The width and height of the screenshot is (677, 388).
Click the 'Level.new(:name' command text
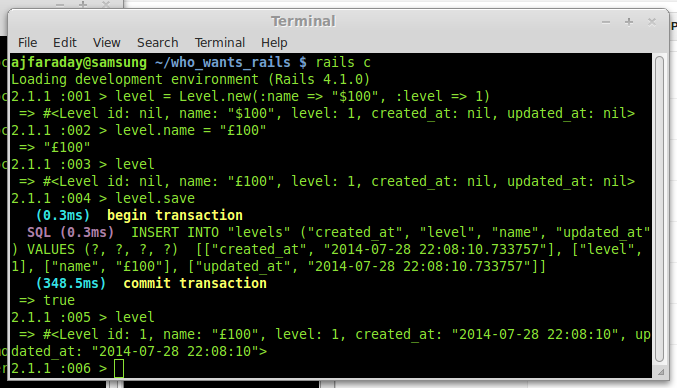[x=239, y=96]
